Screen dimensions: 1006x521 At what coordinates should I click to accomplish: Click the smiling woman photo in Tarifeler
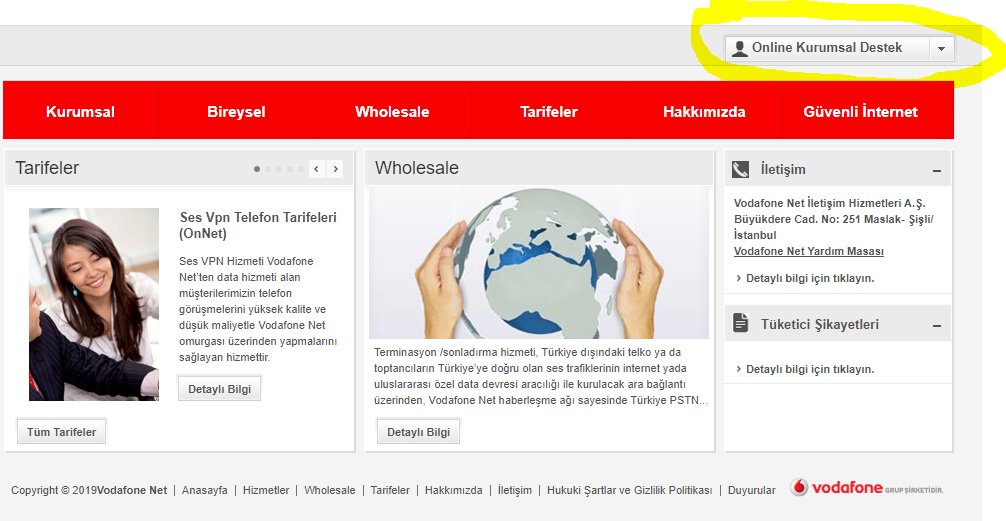pos(94,304)
